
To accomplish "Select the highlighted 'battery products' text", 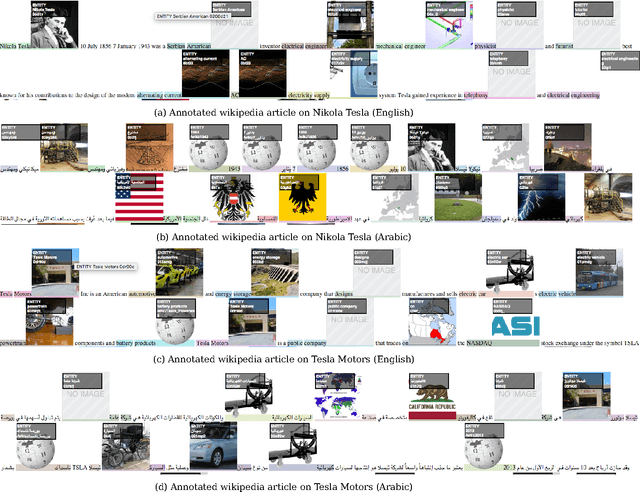I will (136, 343).
